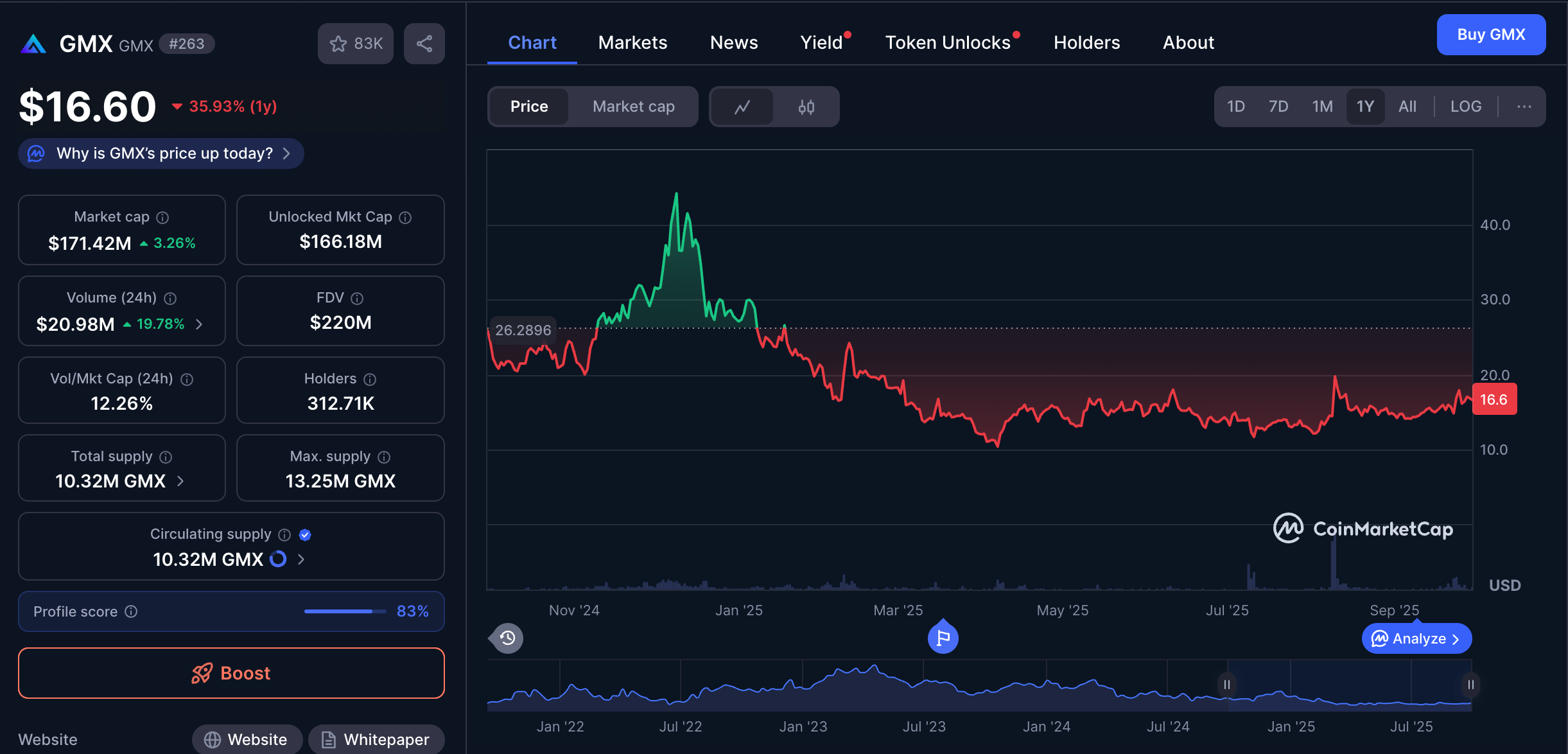This screenshot has width=1568, height=754.
Task: Expand Volume (24h) details chevron
Action: (x=199, y=324)
